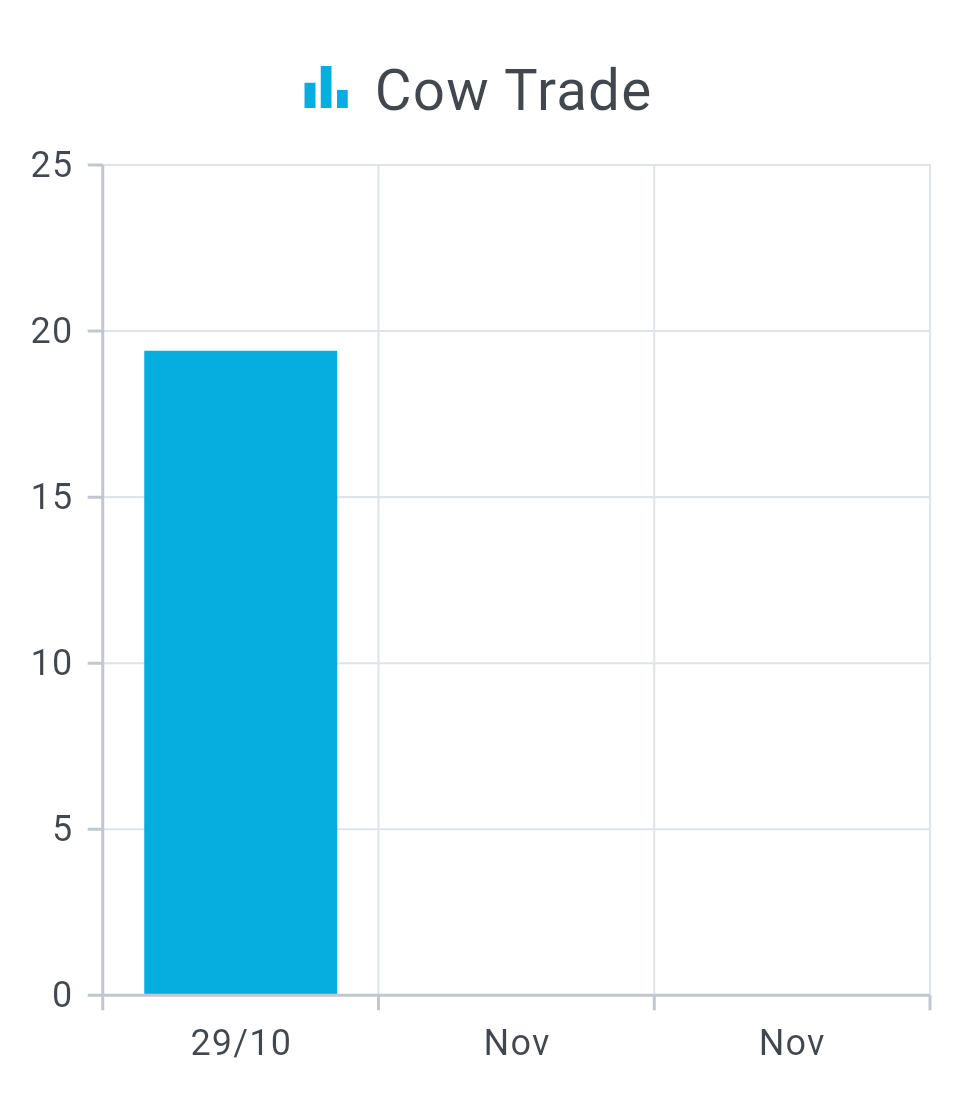Click the first Nov x-axis label
Screen dimensions: 960x1098
click(x=516, y=1043)
